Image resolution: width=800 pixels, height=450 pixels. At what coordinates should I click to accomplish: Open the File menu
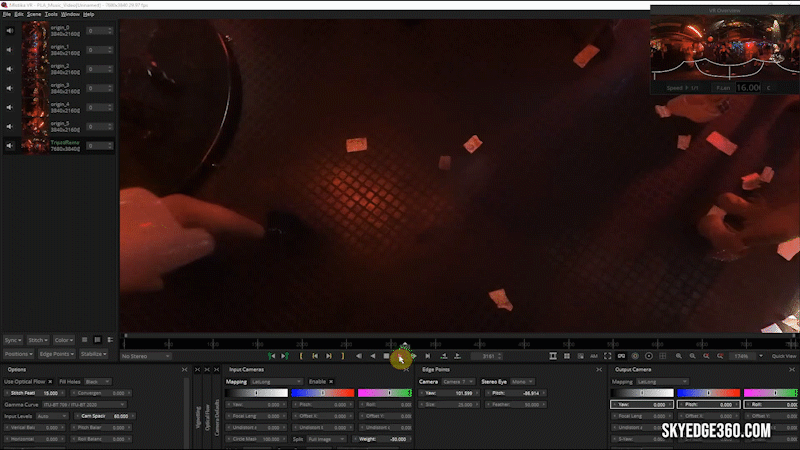tap(7, 14)
